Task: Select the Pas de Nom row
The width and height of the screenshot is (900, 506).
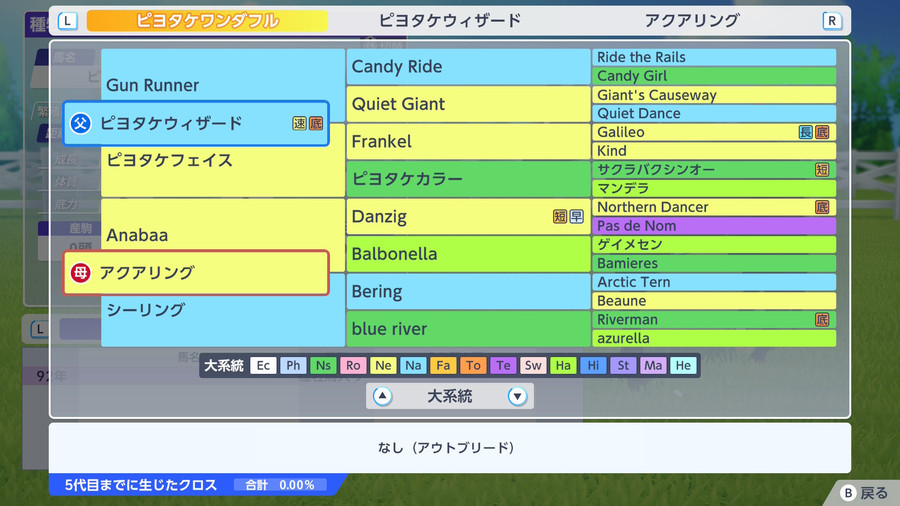Action: click(714, 226)
